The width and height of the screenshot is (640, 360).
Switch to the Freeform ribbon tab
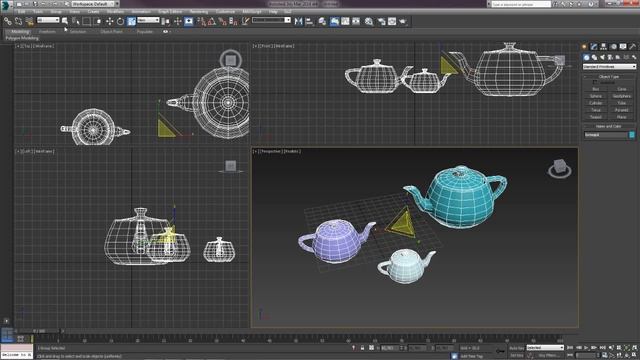pos(47,31)
